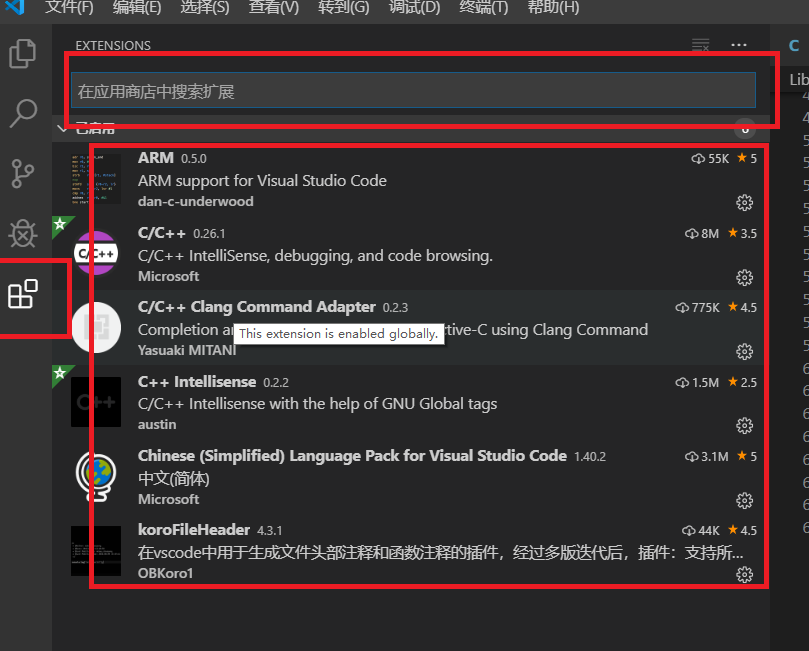809x651 pixels.
Task: Click the 3.1M download count
Action: (707, 457)
